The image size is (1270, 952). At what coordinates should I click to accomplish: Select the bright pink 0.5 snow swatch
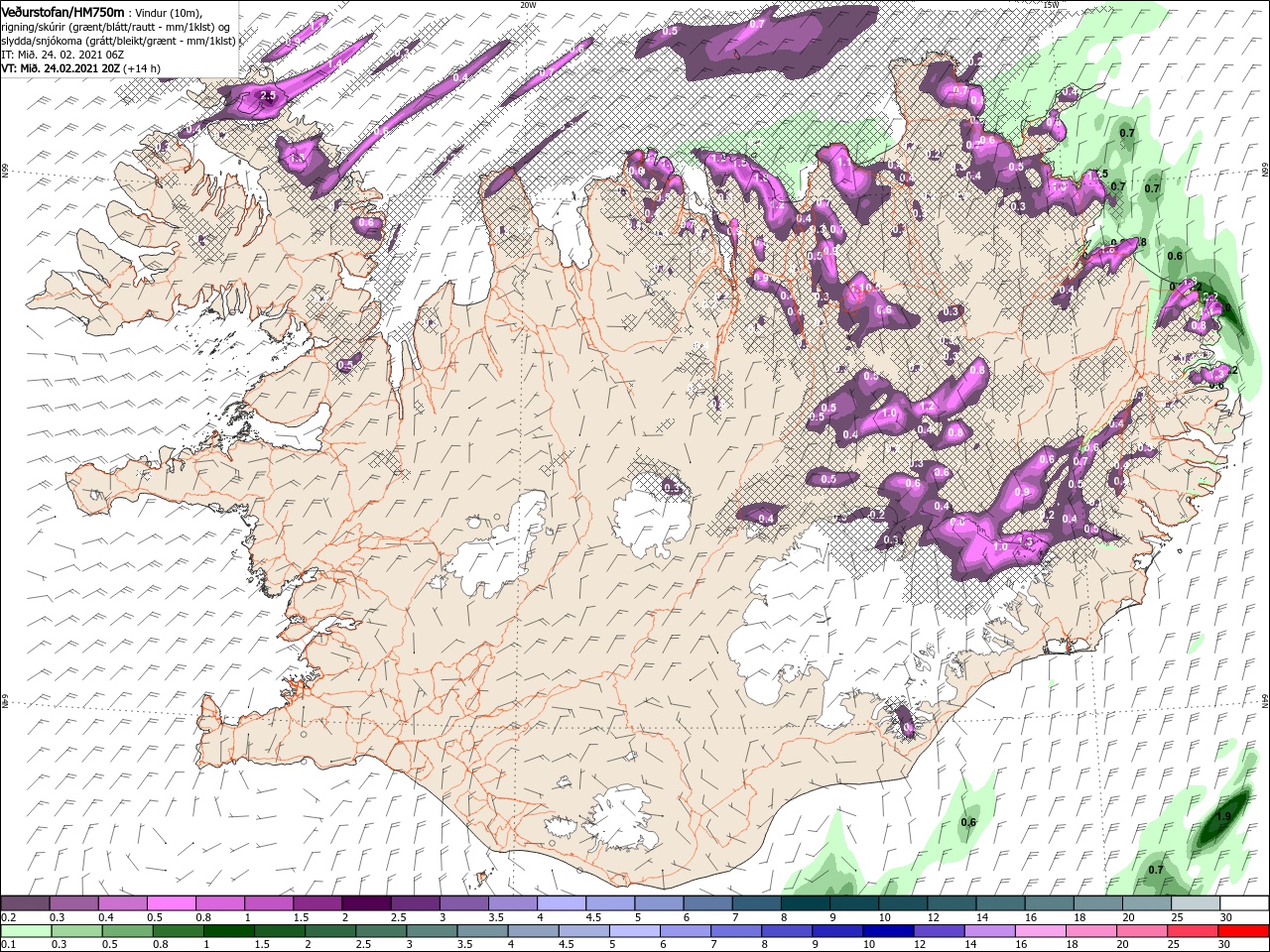coord(171,903)
